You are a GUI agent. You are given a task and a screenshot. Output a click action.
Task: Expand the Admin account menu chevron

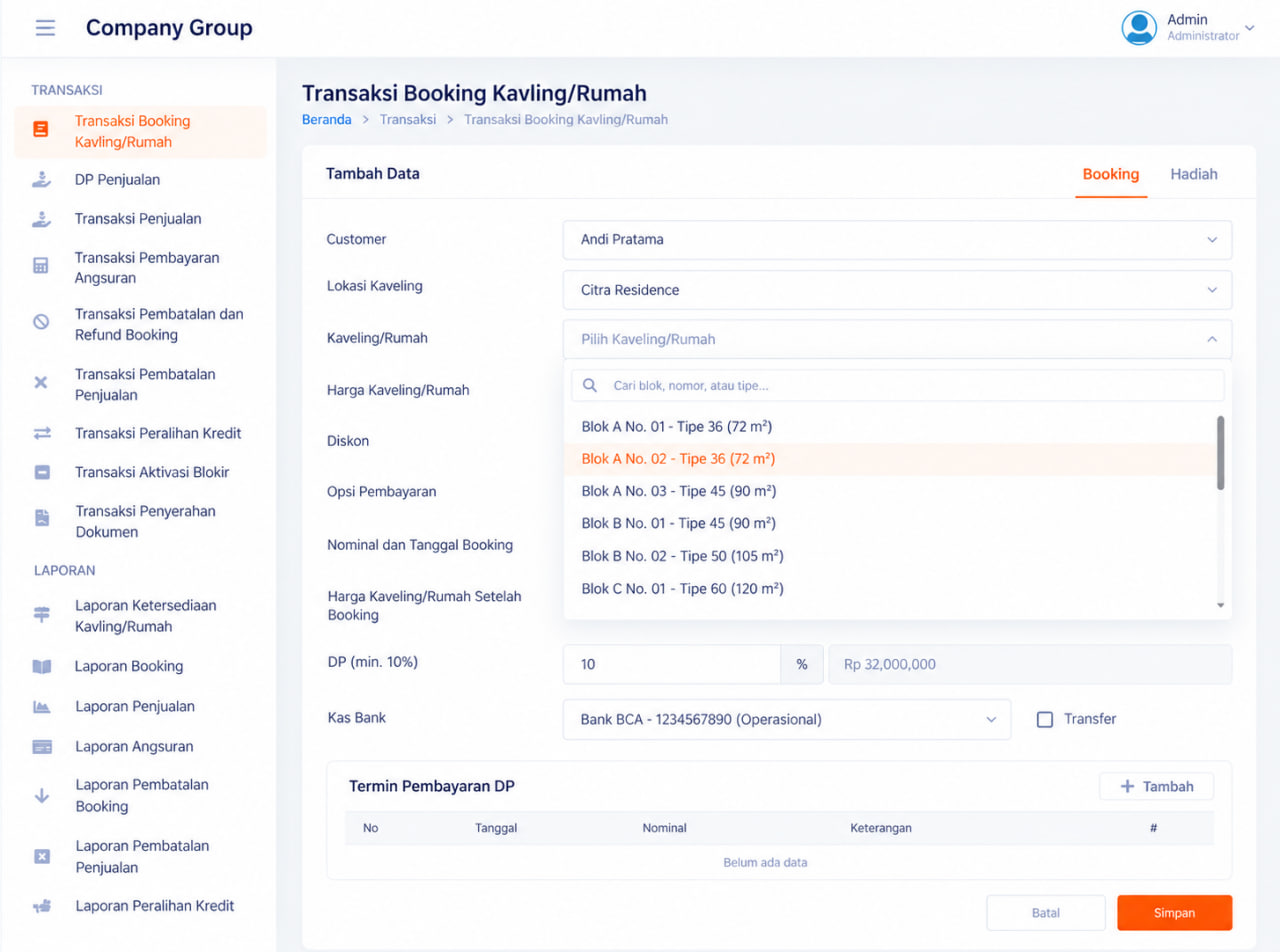[x=1249, y=27]
